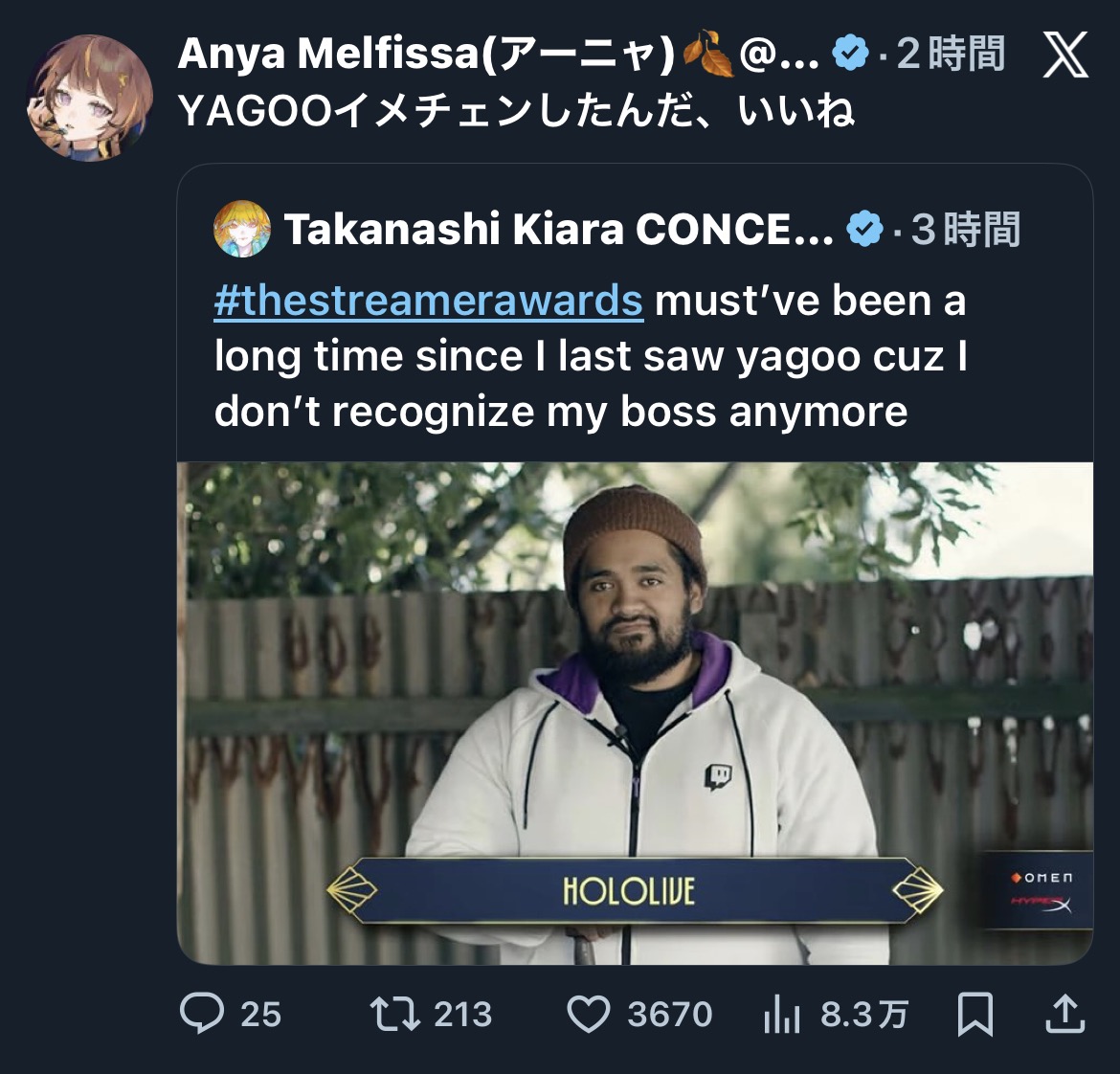Screen dimensions: 1120x1074
Task: Click the 2時間 post timestamp
Action: (x=952, y=55)
